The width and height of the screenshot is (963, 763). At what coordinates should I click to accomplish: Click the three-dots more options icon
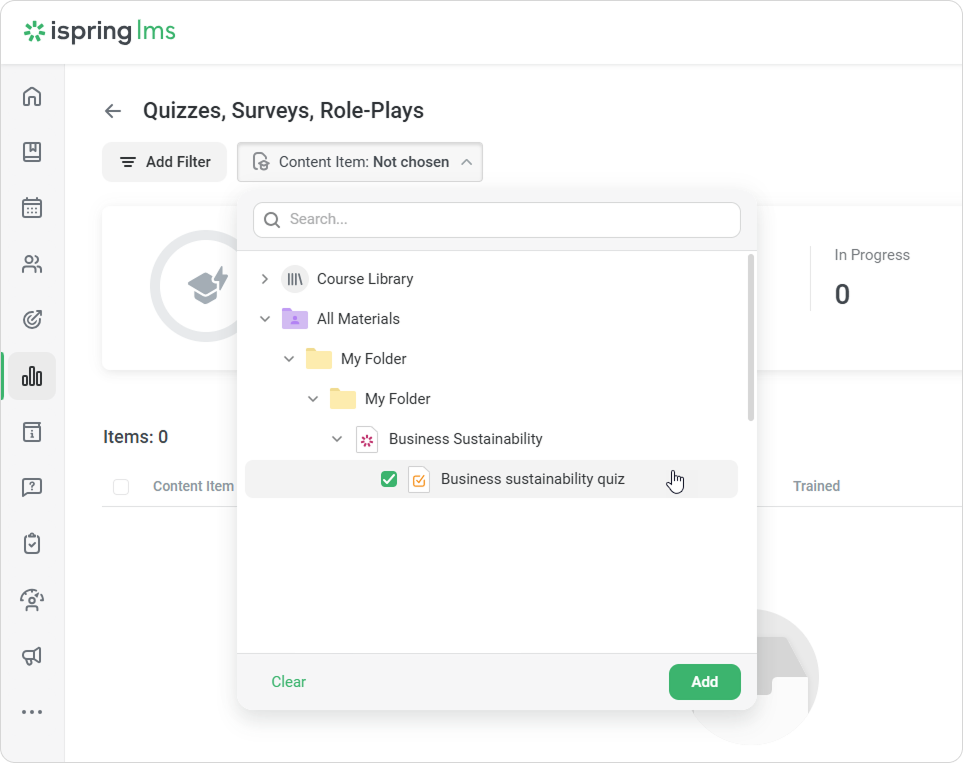32,712
